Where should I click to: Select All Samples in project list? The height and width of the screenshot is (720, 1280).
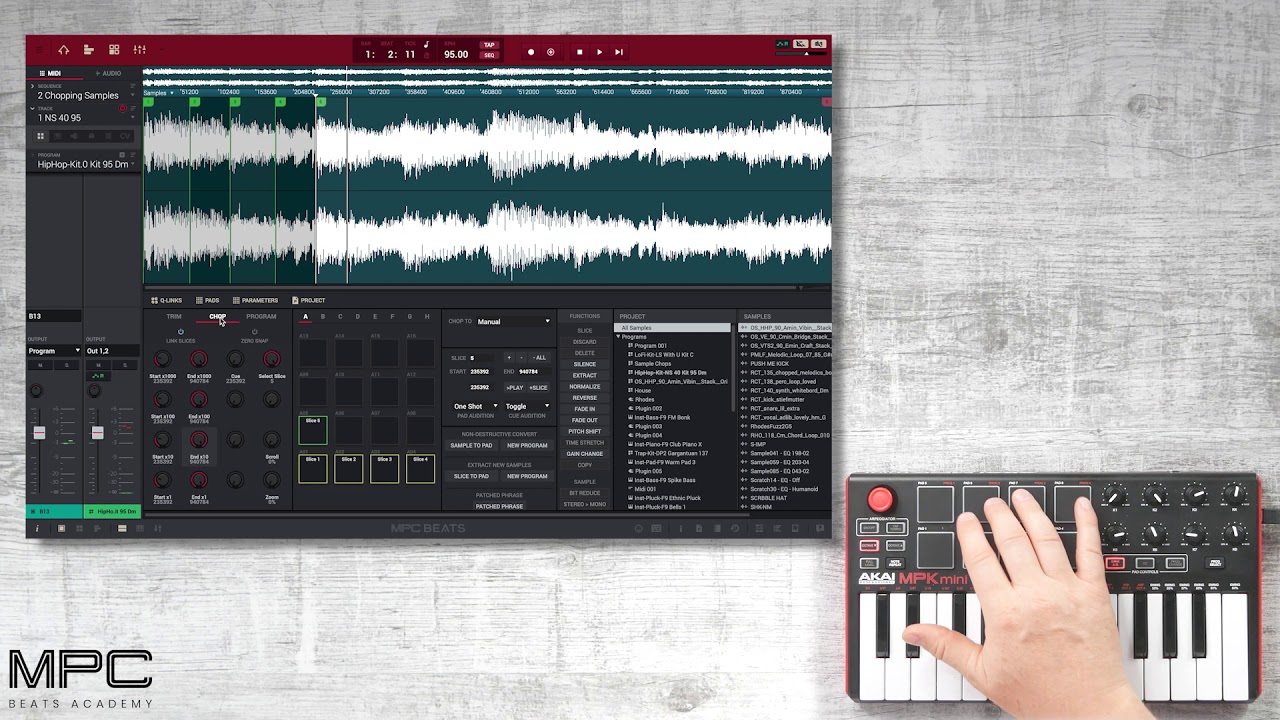tap(674, 328)
